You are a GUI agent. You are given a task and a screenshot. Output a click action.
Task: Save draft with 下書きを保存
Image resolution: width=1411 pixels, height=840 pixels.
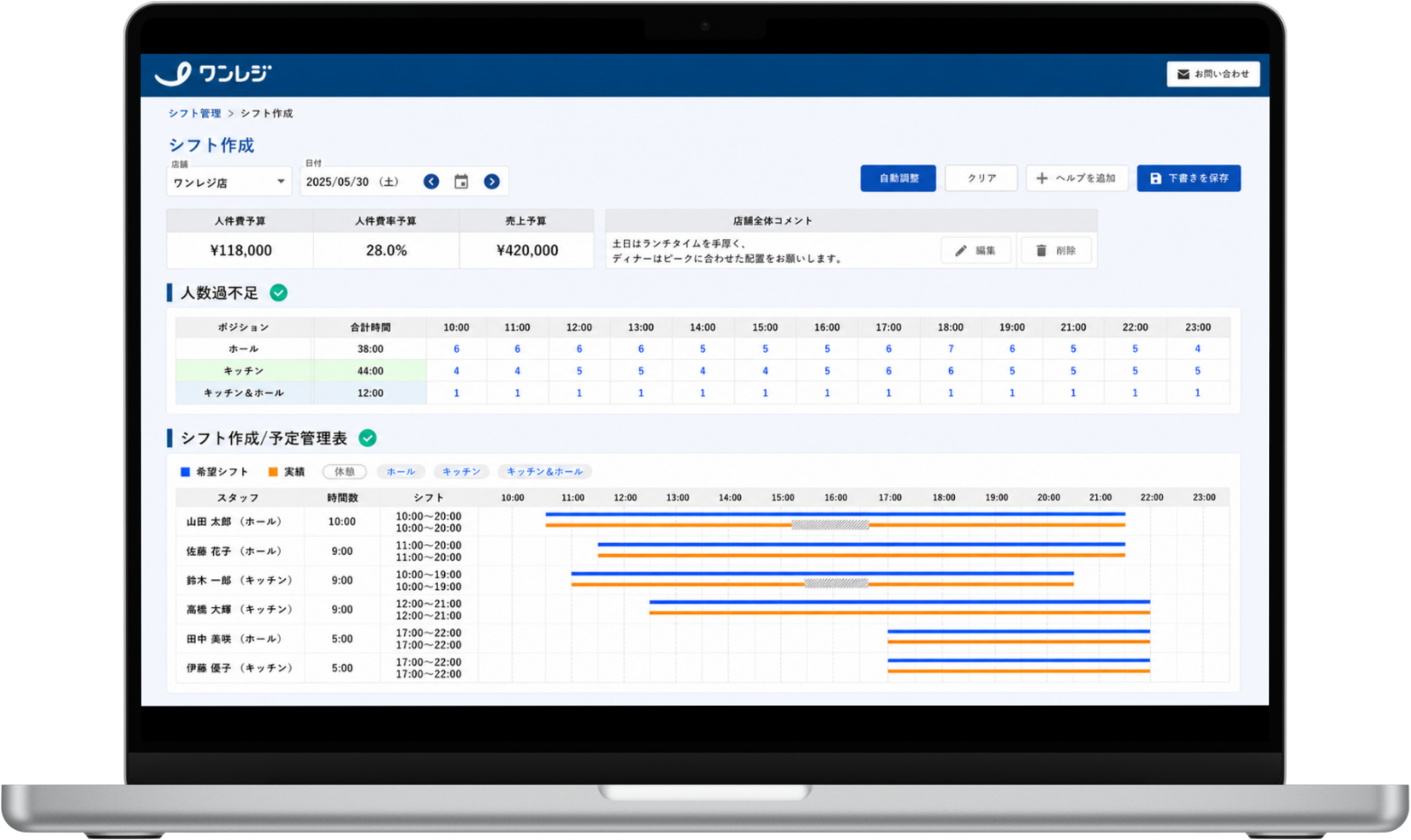(1188, 178)
